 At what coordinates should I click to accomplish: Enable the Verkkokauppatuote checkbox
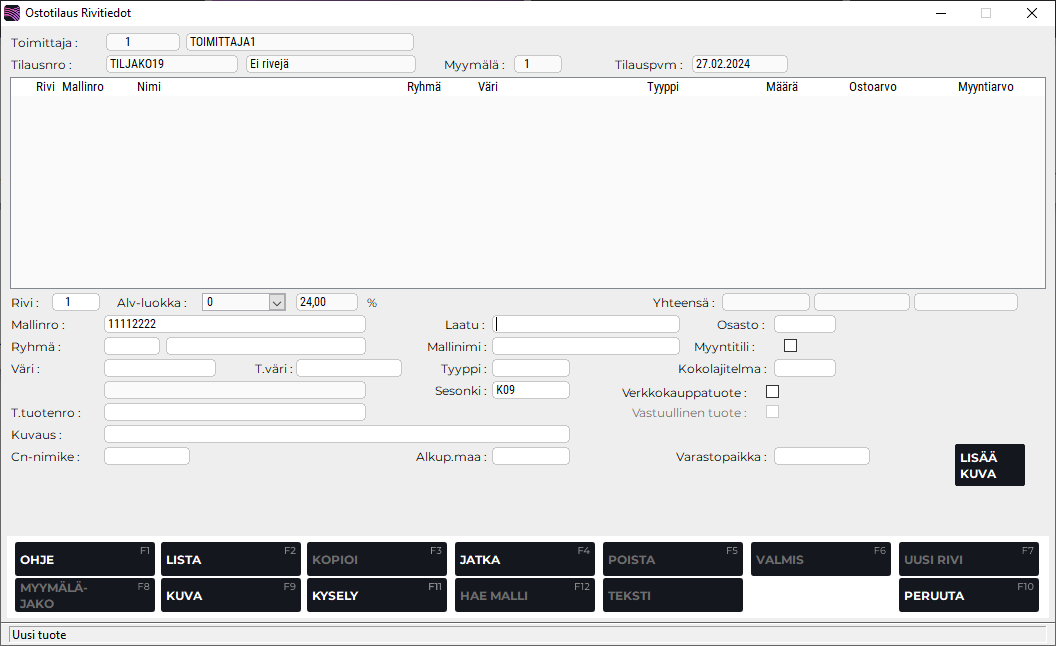click(772, 391)
